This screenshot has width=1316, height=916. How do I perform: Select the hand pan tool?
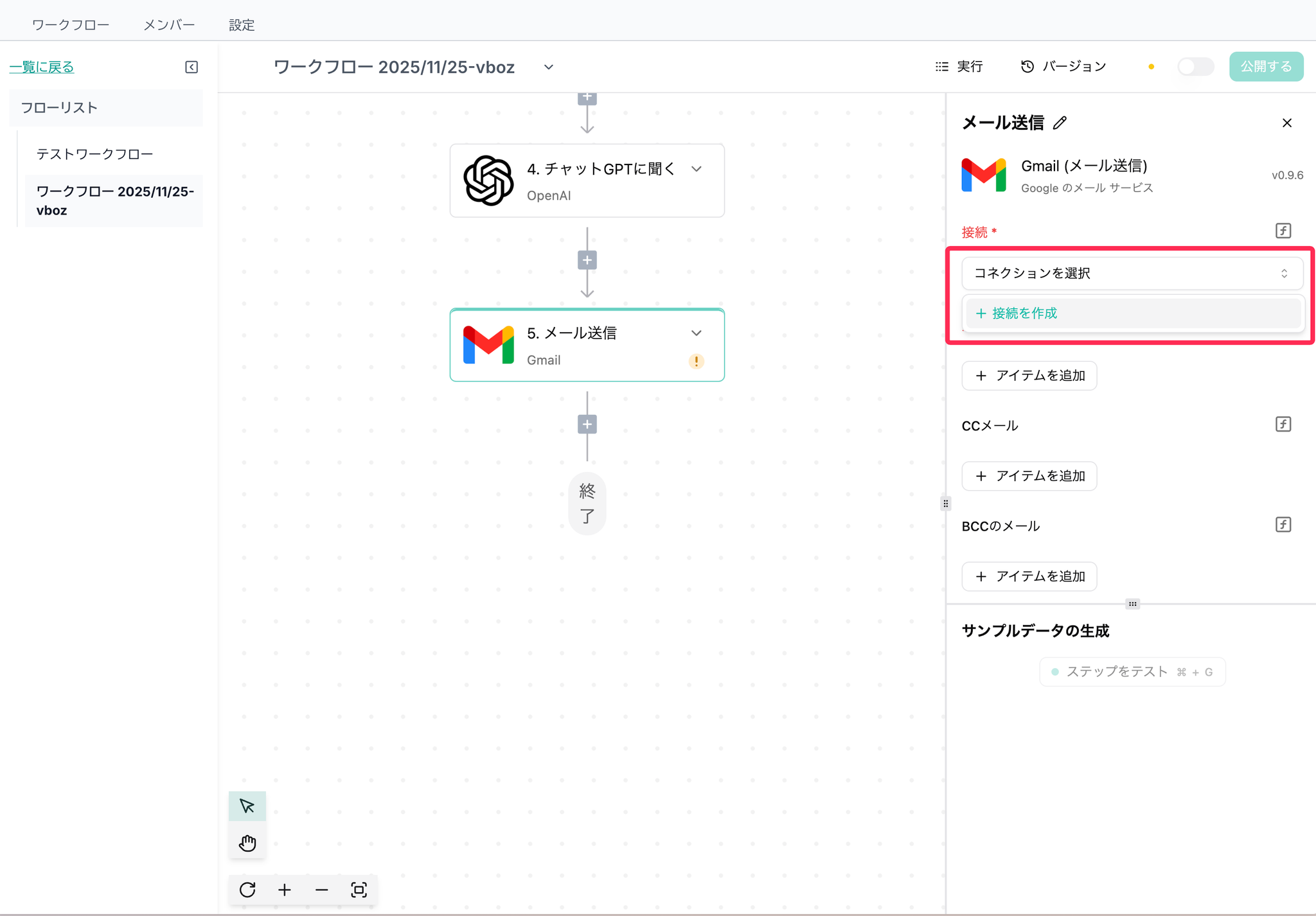click(x=247, y=842)
